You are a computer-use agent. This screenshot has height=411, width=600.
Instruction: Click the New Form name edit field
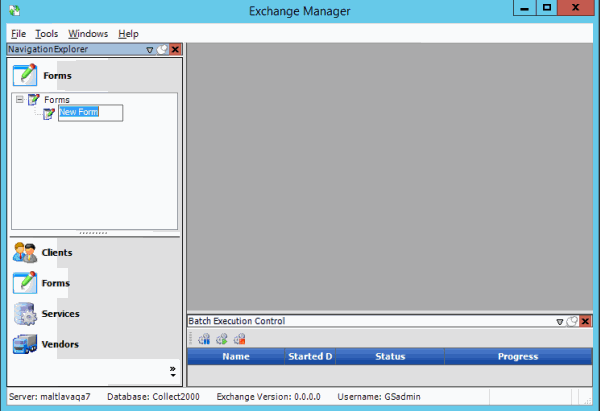pyautogui.click(x=90, y=113)
